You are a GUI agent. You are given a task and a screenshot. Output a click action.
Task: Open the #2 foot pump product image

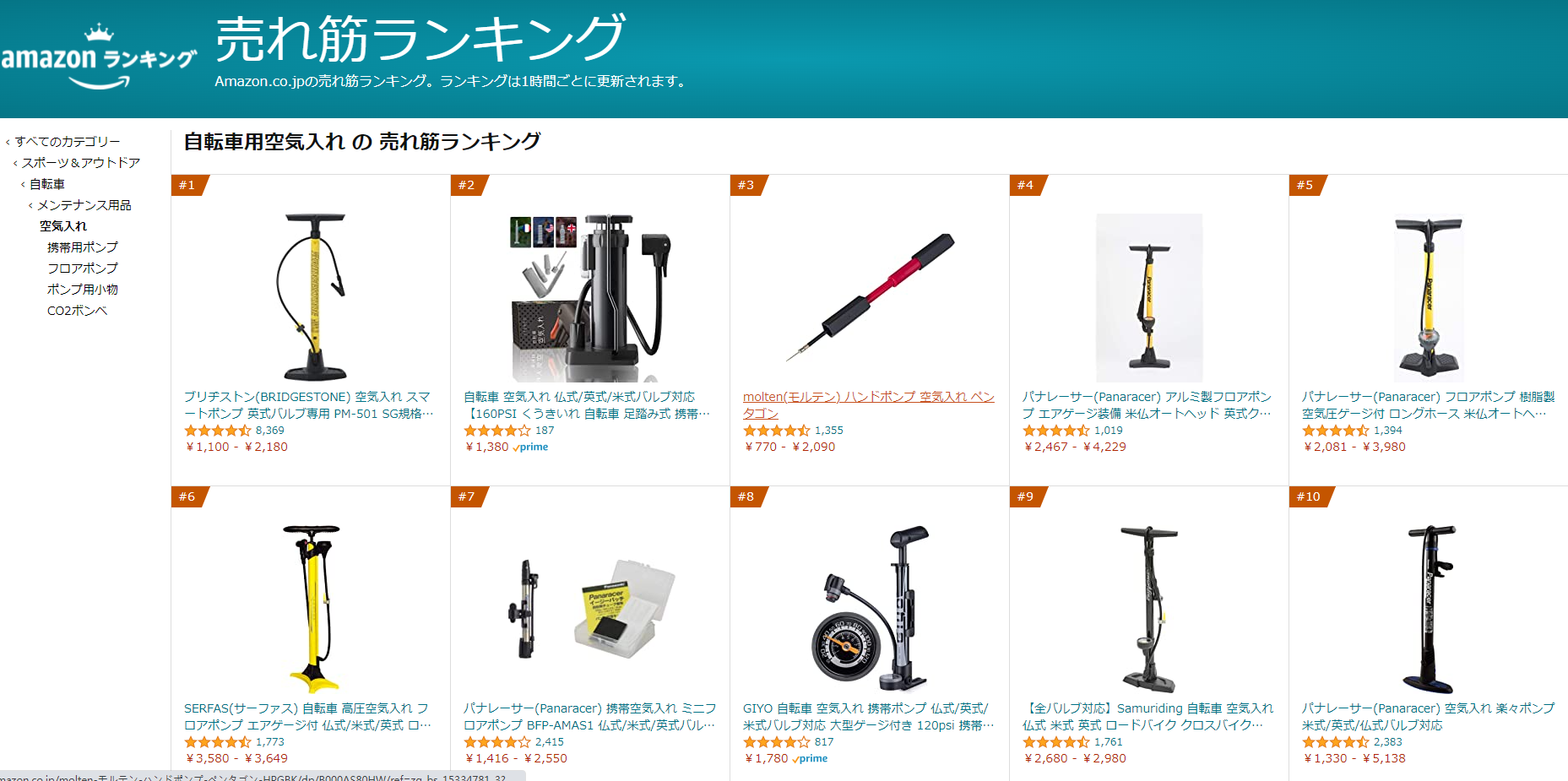click(x=589, y=297)
